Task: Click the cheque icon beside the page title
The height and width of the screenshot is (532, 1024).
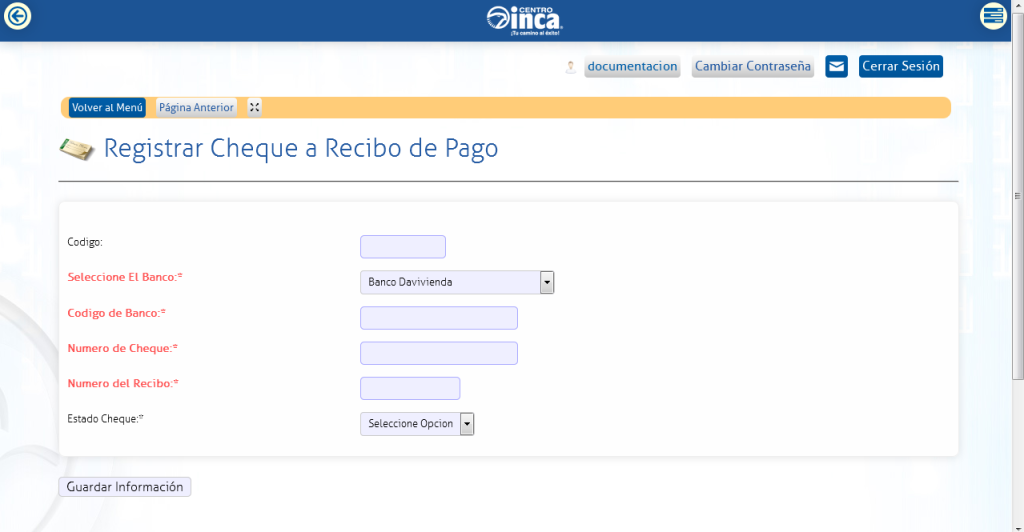Action: click(x=76, y=149)
